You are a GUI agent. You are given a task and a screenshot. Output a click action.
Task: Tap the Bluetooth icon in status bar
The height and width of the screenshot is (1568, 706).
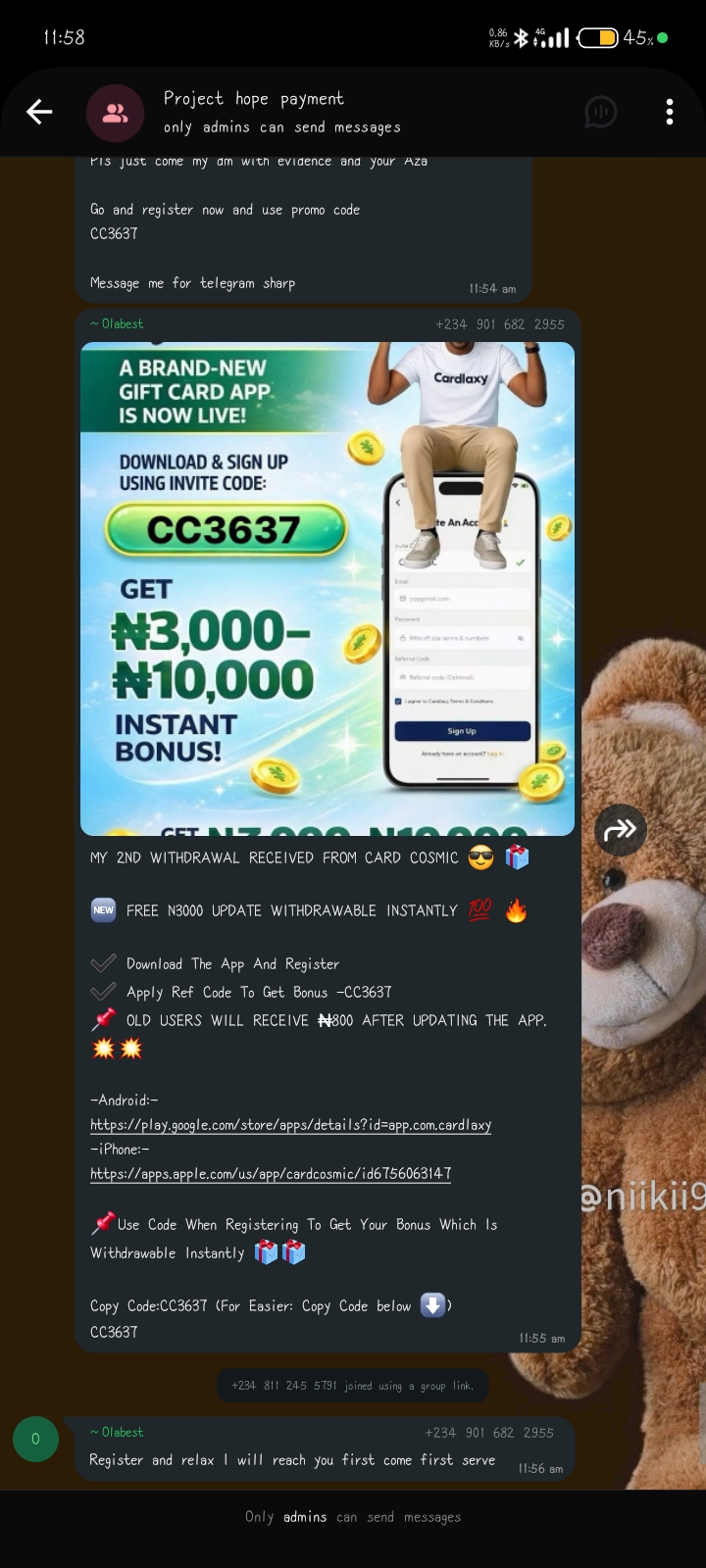tap(522, 37)
